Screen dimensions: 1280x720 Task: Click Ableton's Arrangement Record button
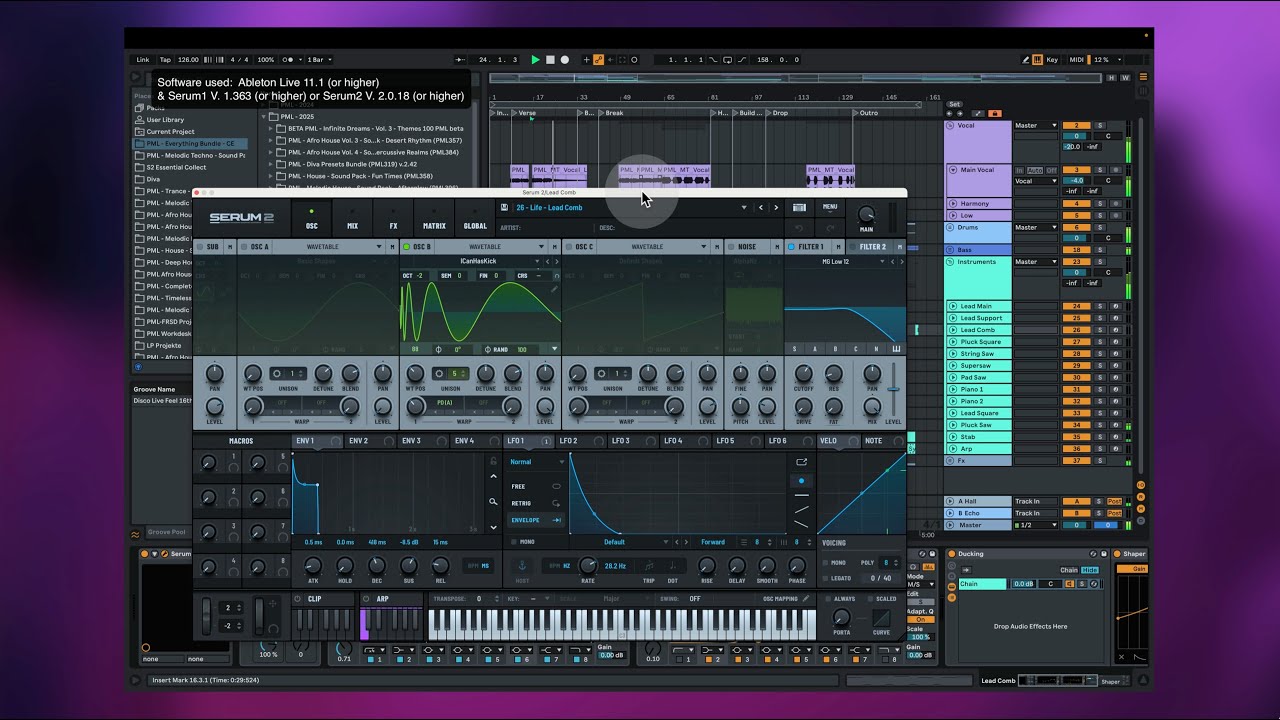click(564, 60)
